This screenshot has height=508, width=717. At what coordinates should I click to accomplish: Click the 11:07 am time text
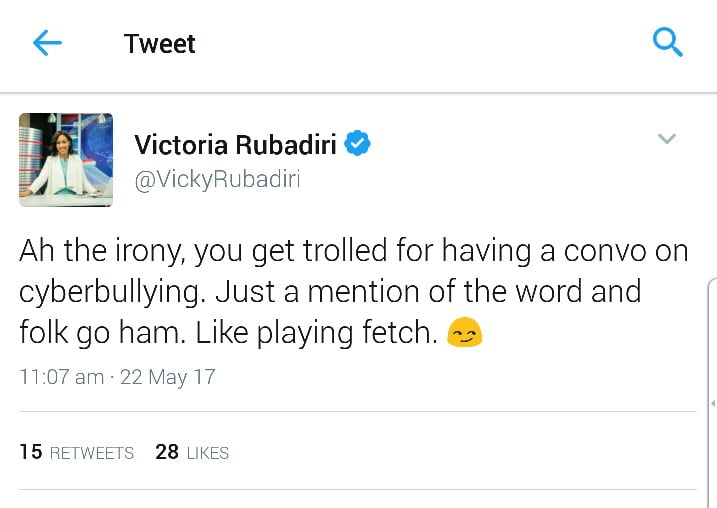(61, 377)
